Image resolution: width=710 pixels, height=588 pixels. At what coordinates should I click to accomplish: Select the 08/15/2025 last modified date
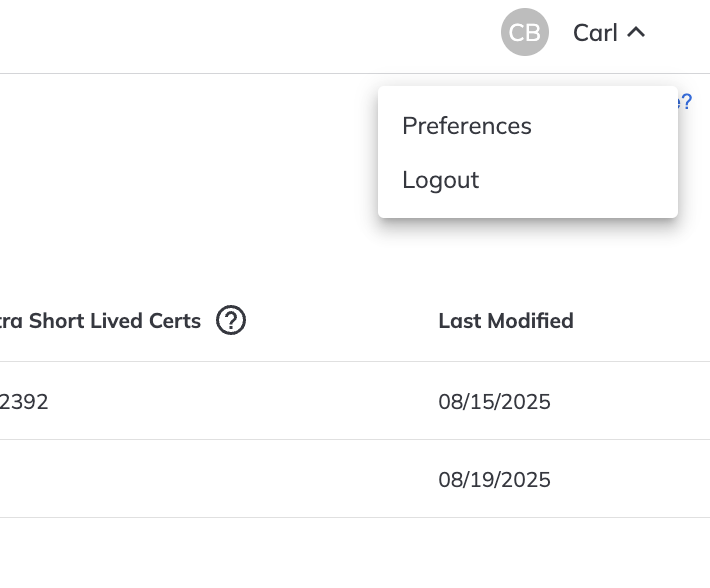point(494,402)
